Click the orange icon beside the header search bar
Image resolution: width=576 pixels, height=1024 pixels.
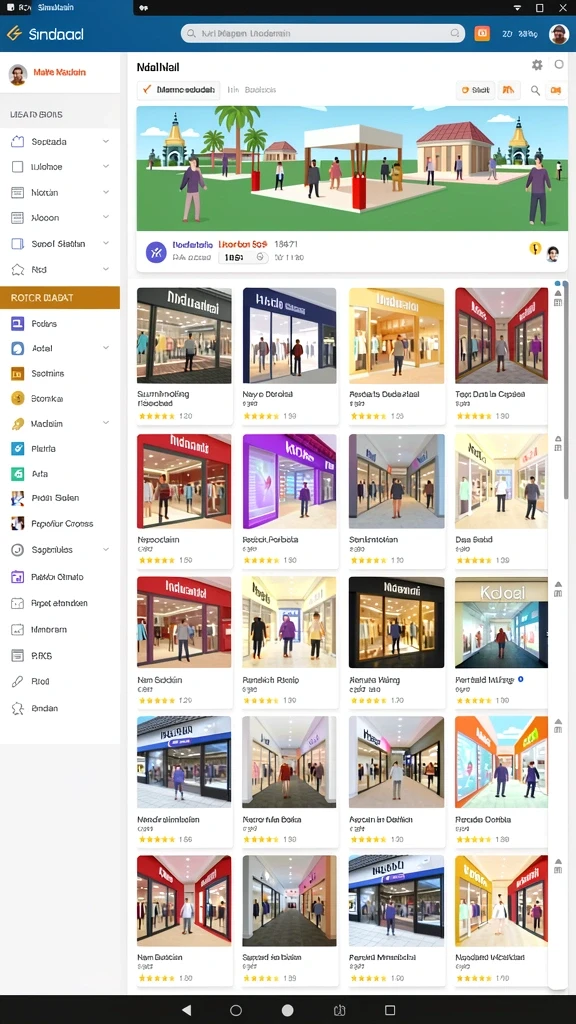482,33
